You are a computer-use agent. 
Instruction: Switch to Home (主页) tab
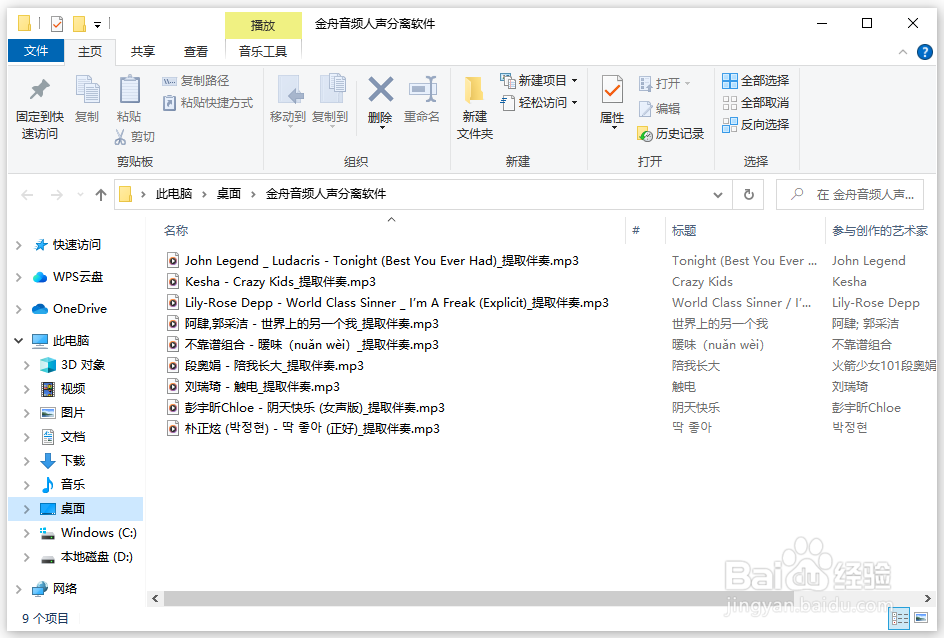(x=90, y=52)
